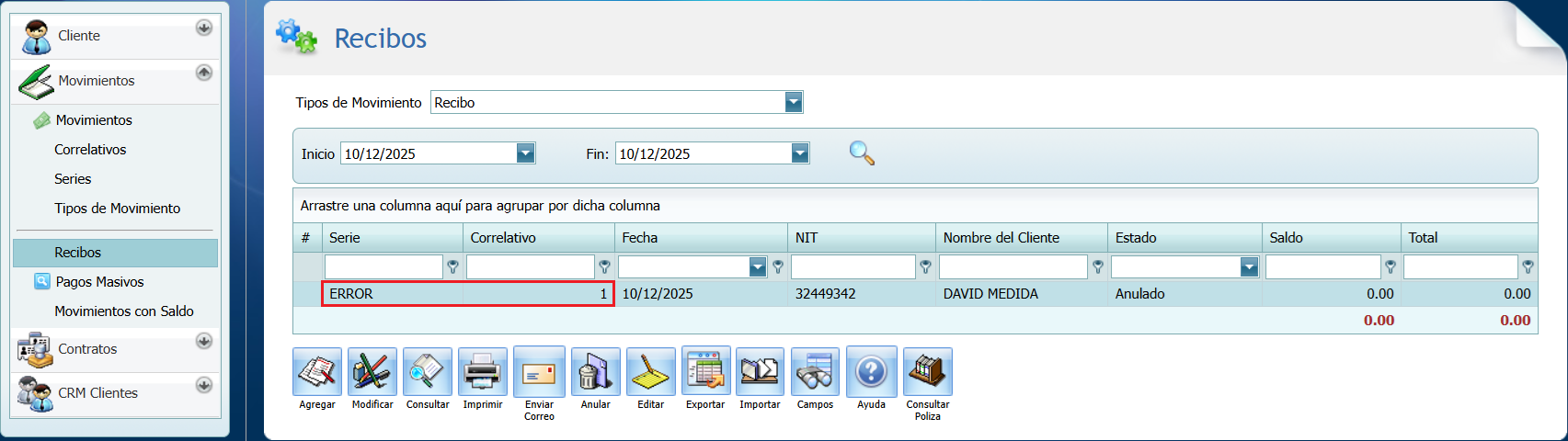The image size is (1568, 441).
Task: Click the Anular trash icon
Action: (x=595, y=372)
